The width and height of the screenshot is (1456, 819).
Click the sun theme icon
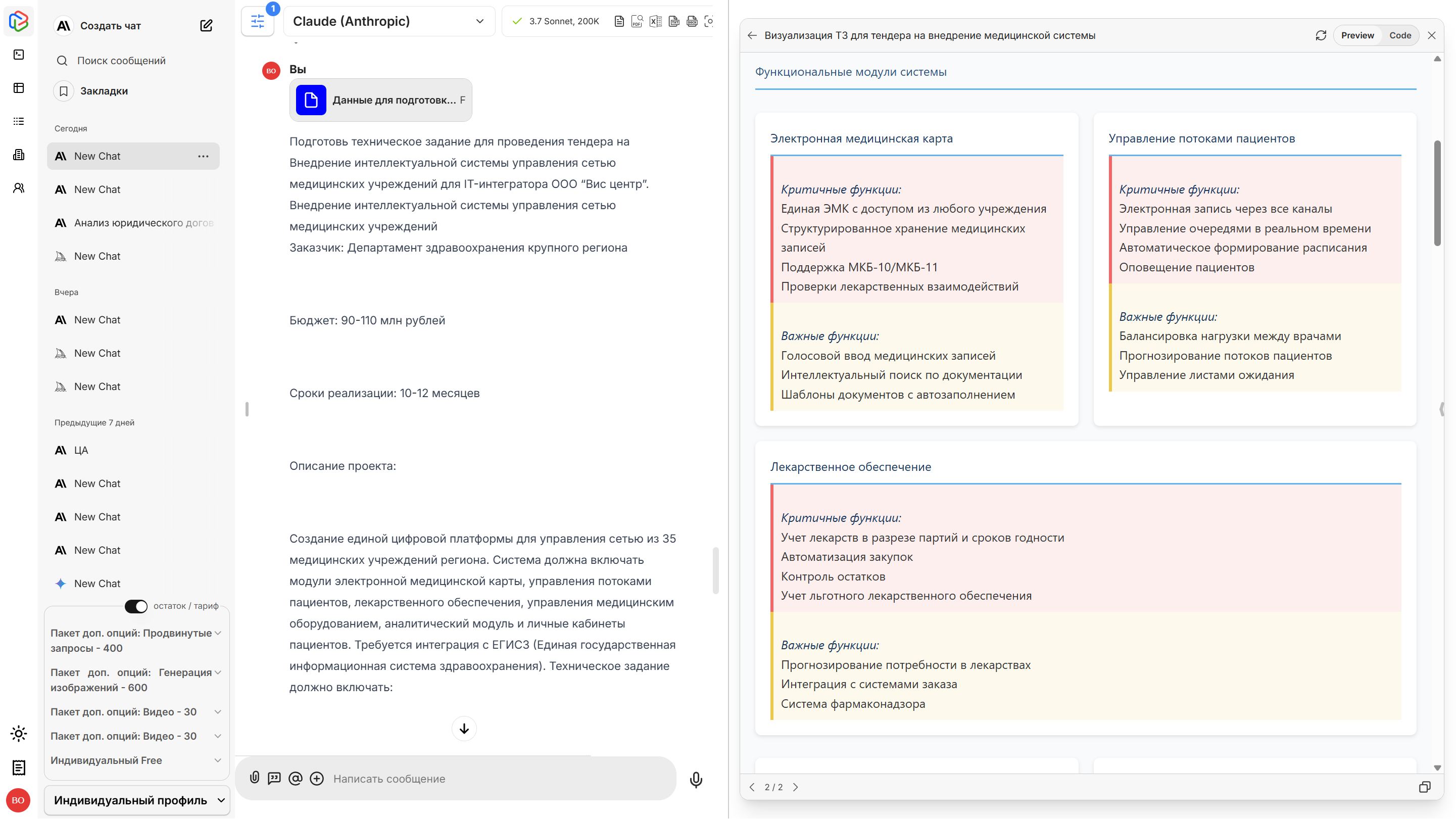[x=19, y=734]
